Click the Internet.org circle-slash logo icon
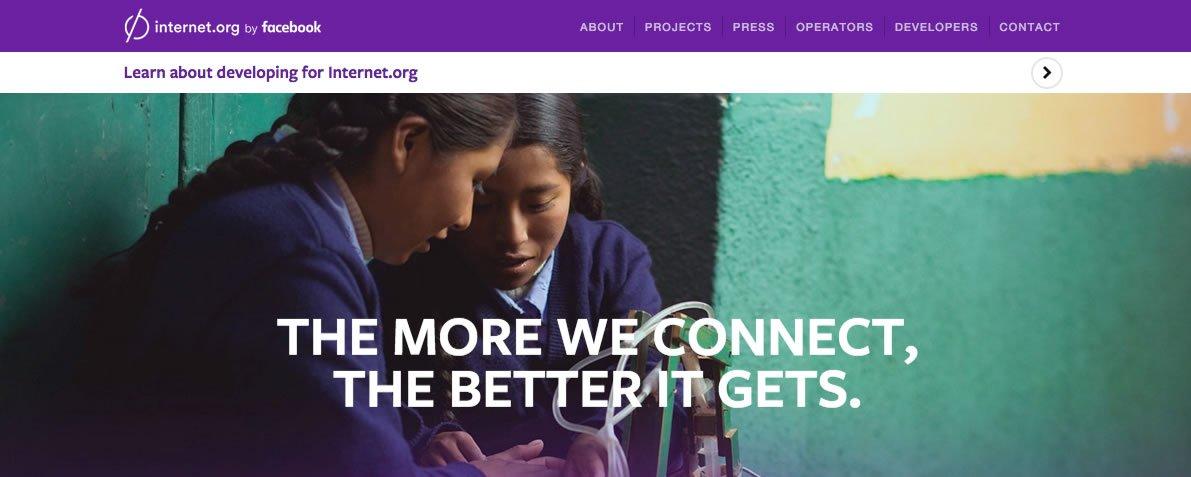Viewport: 1191px width, 477px height. click(x=137, y=26)
